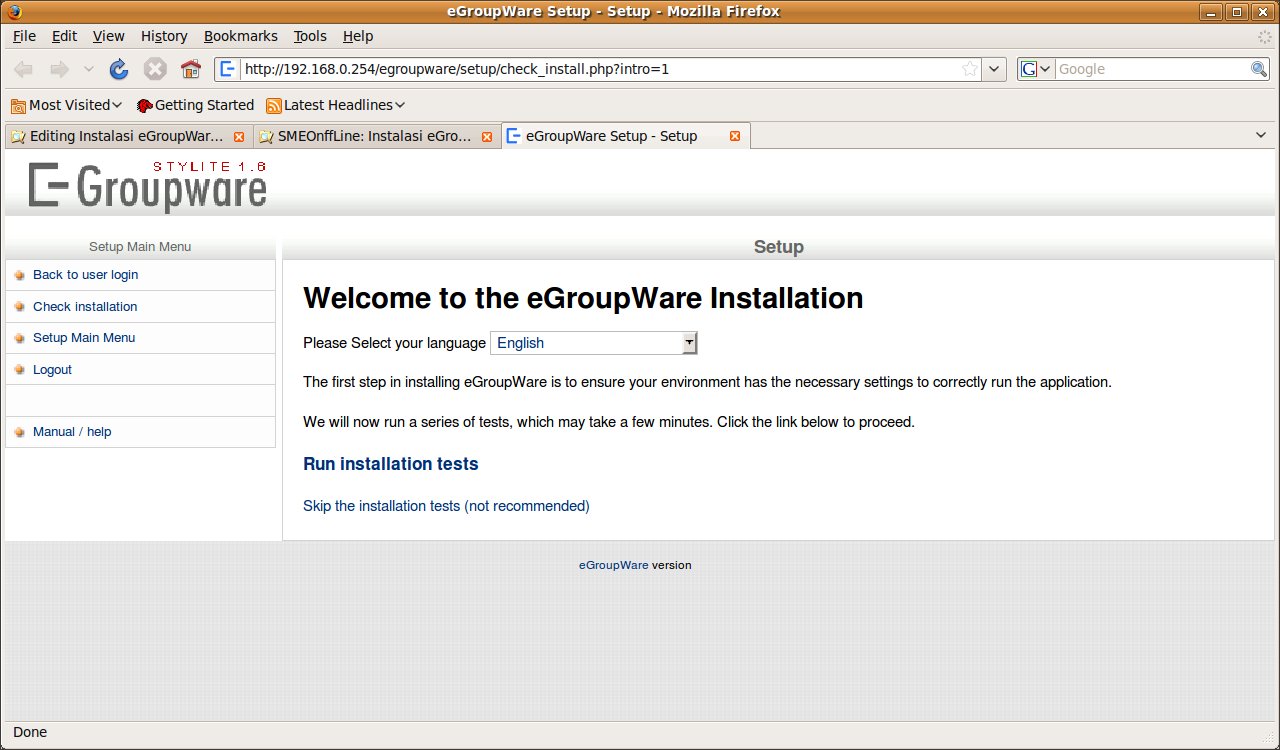Open the language selection dropdown
Image resolution: width=1280 pixels, height=750 pixels.
(593, 343)
